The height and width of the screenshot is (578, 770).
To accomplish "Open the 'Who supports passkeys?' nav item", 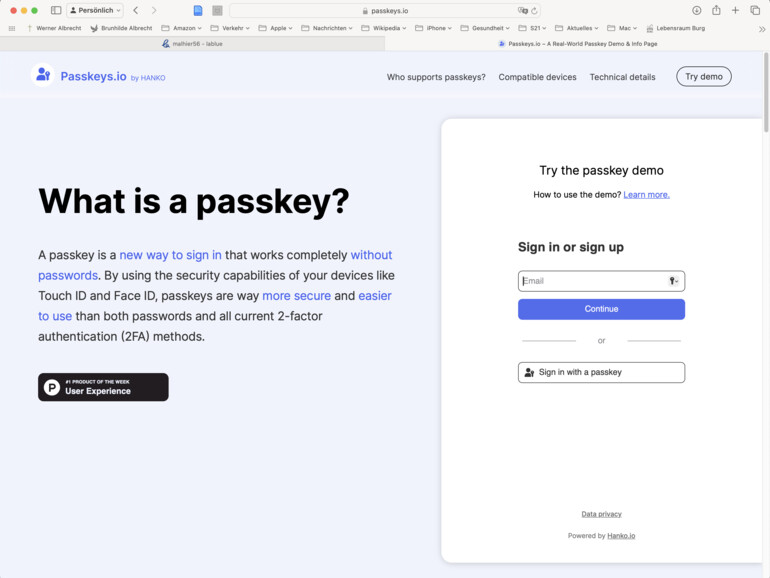I will pyautogui.click(x=436, y=77).
